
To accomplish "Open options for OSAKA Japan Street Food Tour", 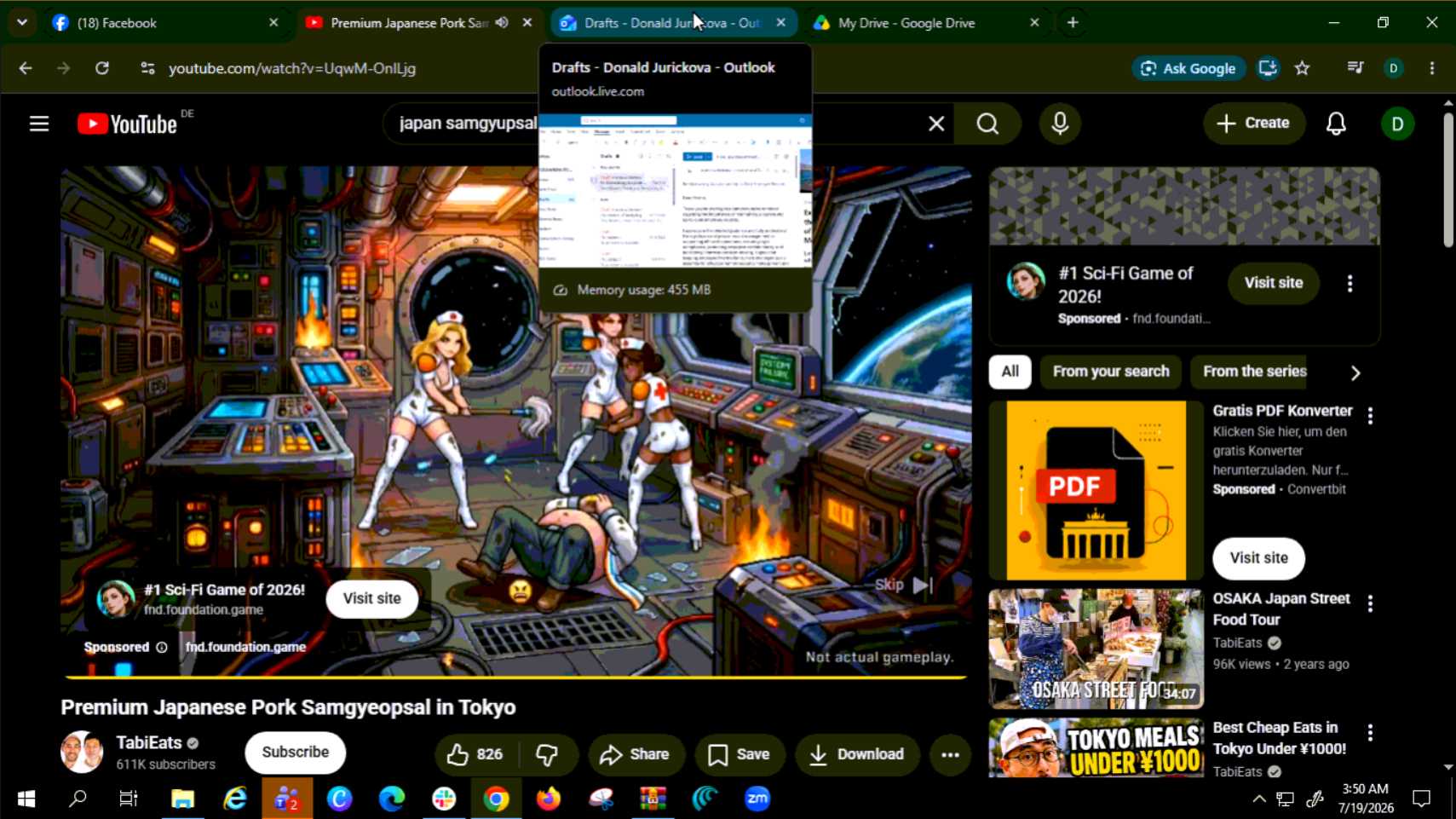I will 1370,604.
